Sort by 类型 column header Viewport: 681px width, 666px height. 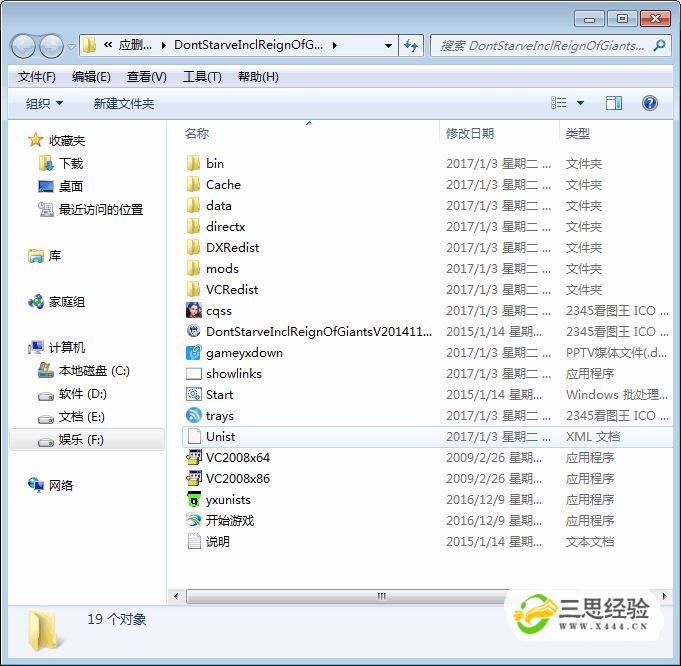pos(578,134)
